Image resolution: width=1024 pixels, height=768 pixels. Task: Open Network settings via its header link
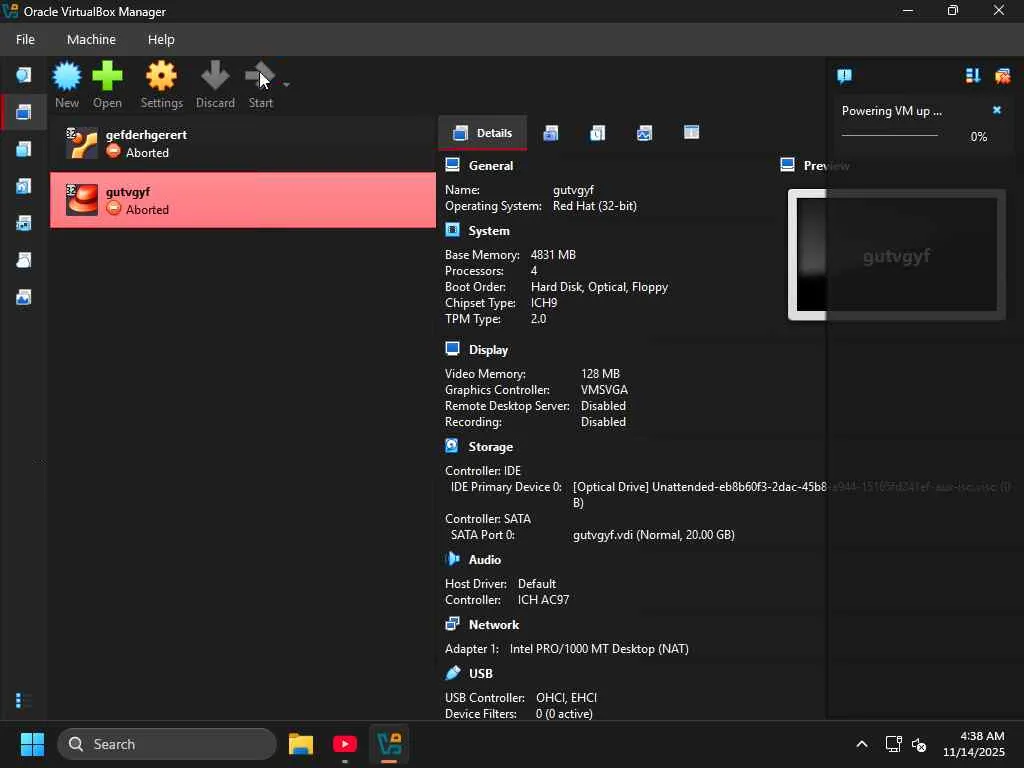494,625
